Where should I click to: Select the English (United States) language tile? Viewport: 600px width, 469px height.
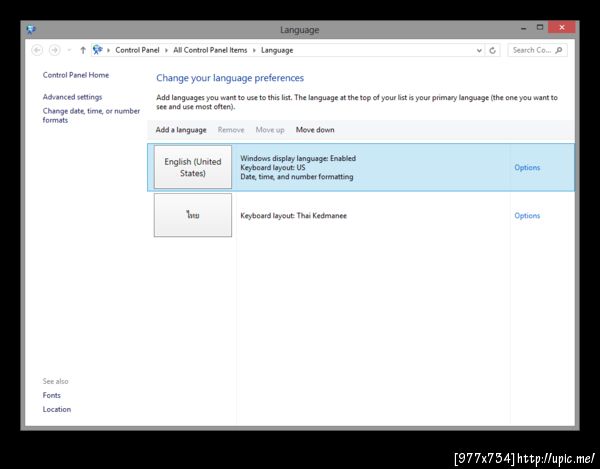[x=193, y=167]
